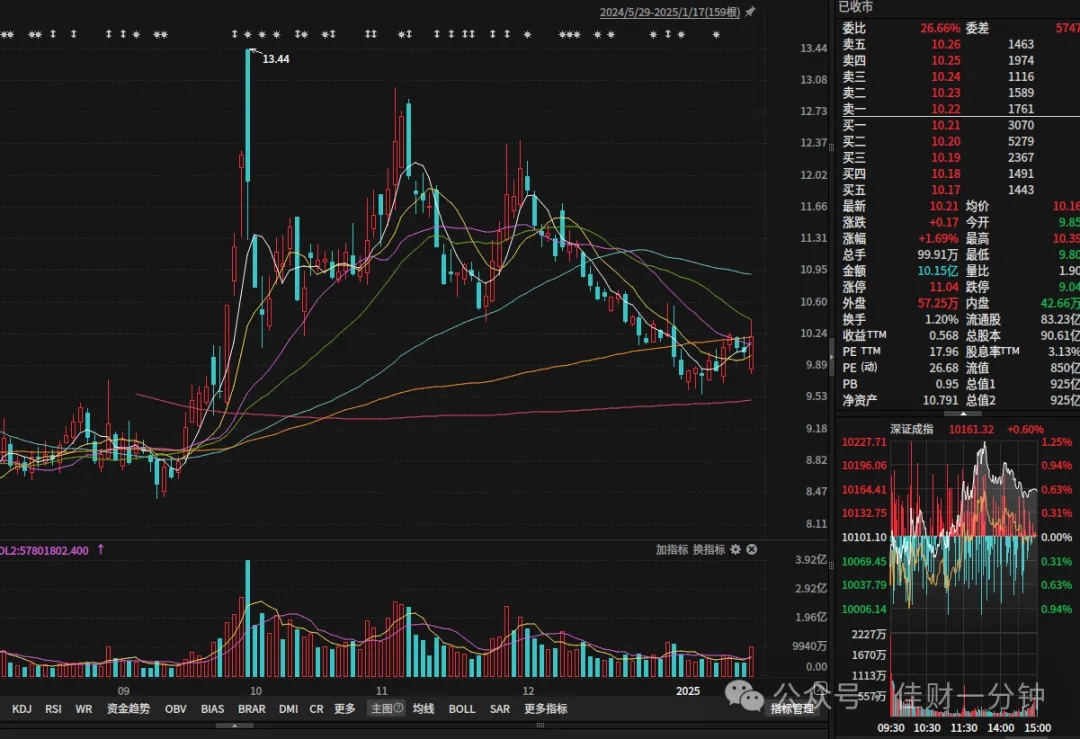Select the CR indicator tab
The width and height of the screenshot is (1080, 739).
pos(316,709)
